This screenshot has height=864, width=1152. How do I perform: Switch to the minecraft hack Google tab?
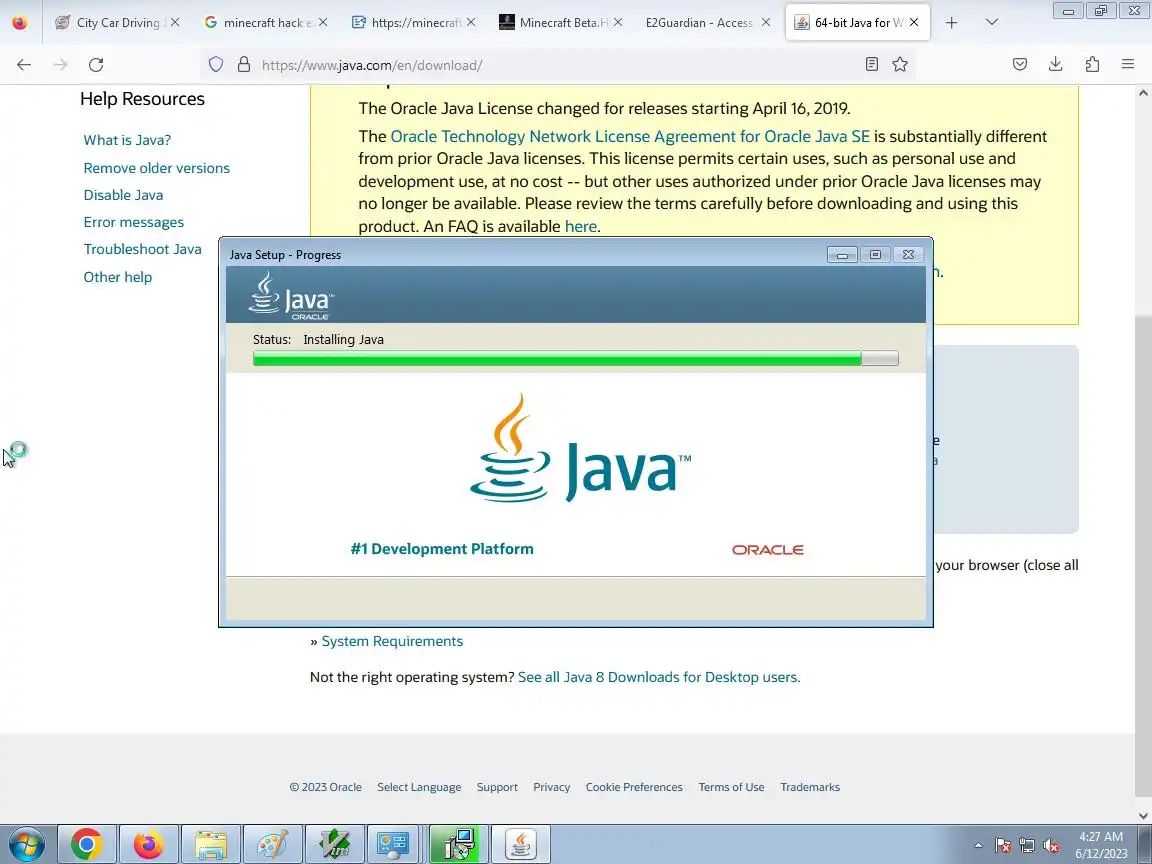tap(264, 22)
